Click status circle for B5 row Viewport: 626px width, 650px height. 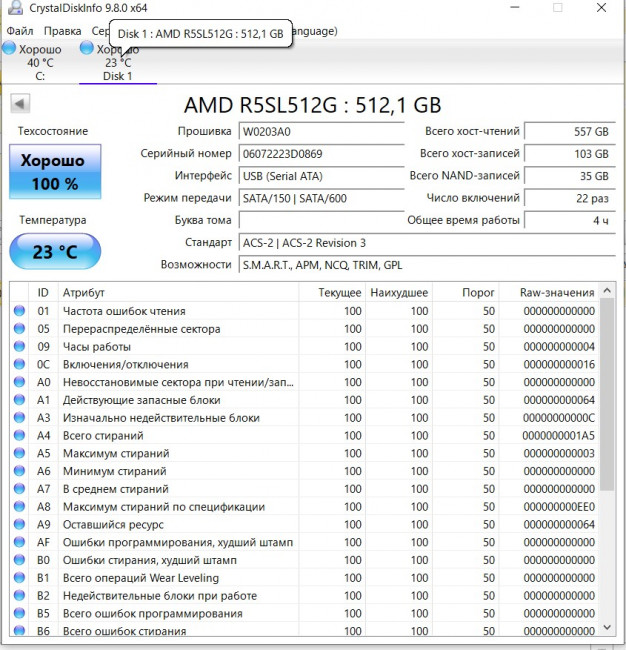[19, 613]
